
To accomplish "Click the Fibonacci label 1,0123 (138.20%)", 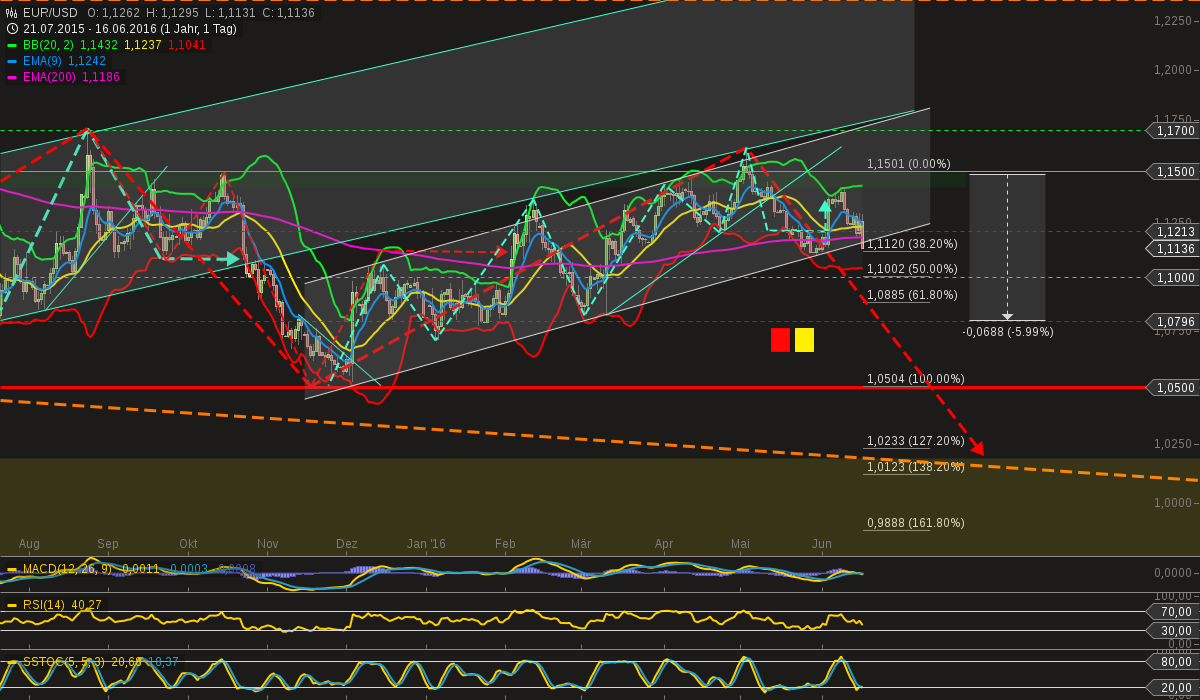I will [x=915, y=467].
